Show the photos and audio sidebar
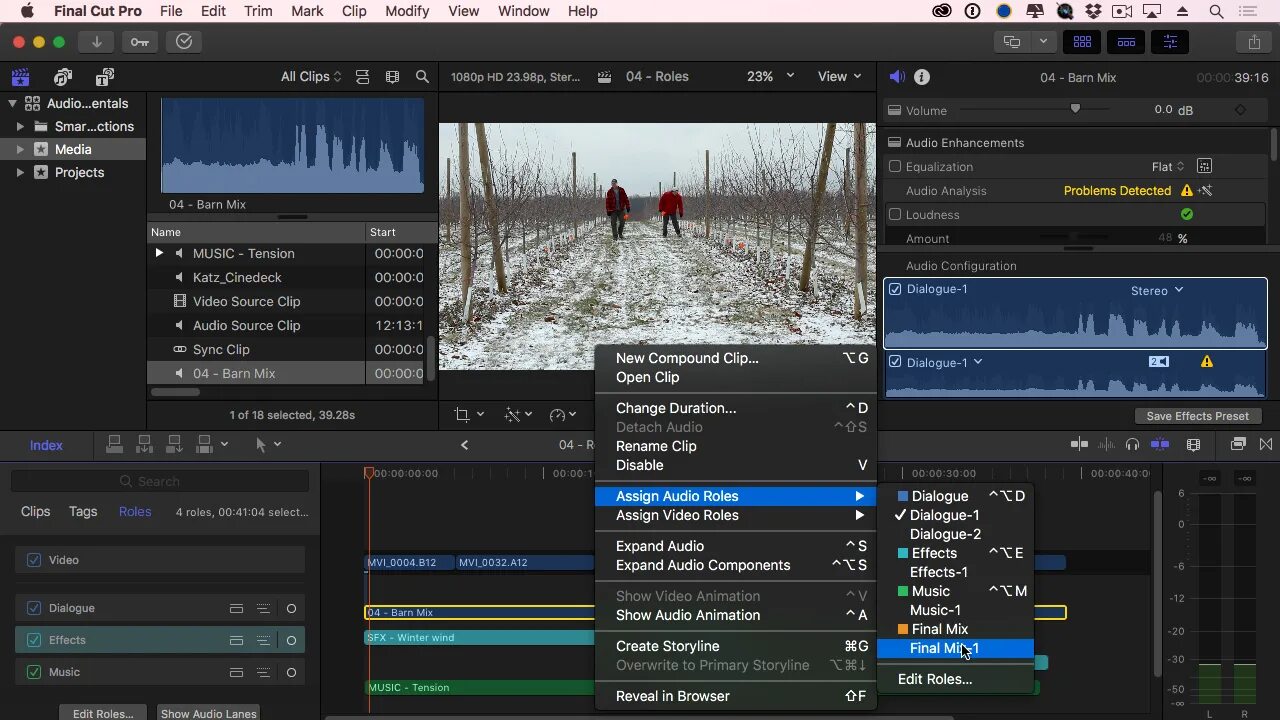 (x=63, y=77)
